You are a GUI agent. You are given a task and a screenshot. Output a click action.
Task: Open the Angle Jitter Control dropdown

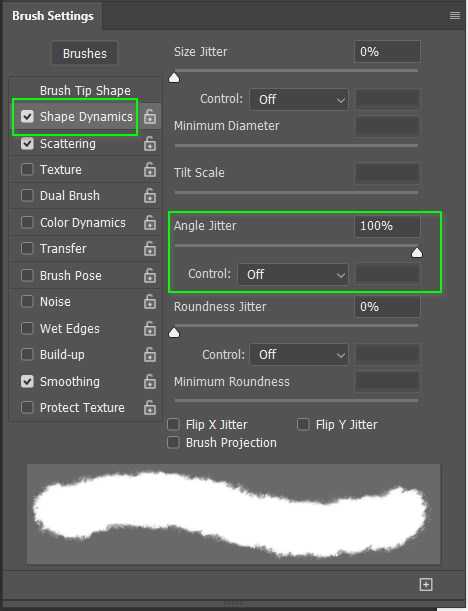(x=293, y=274)
